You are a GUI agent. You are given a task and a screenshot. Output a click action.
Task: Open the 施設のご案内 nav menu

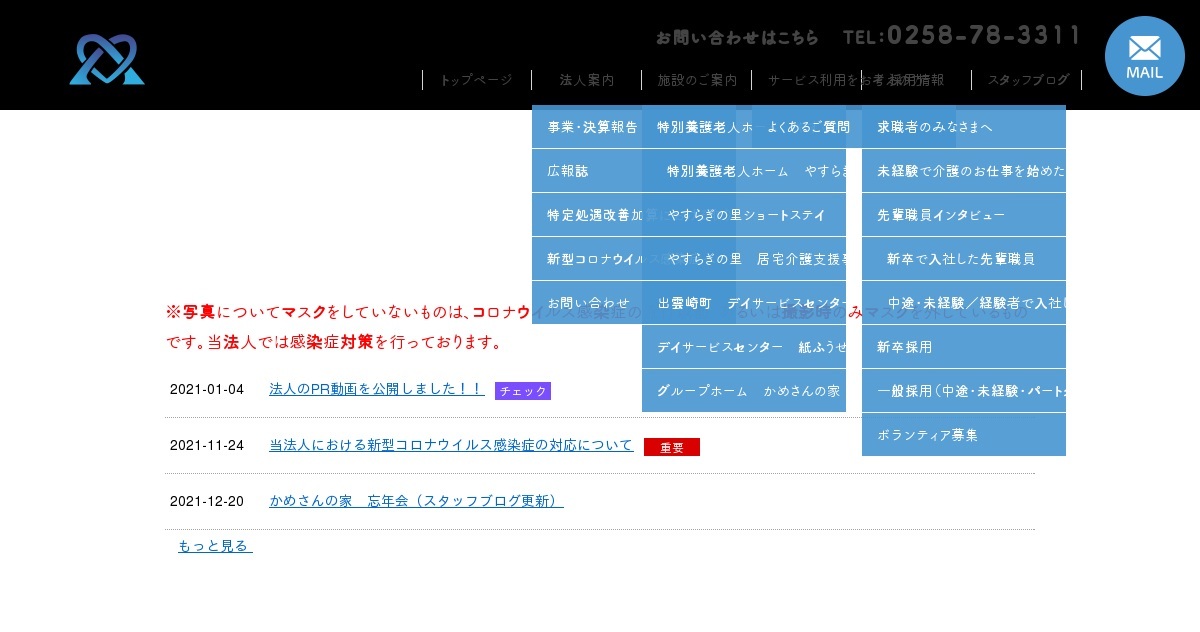697,80
